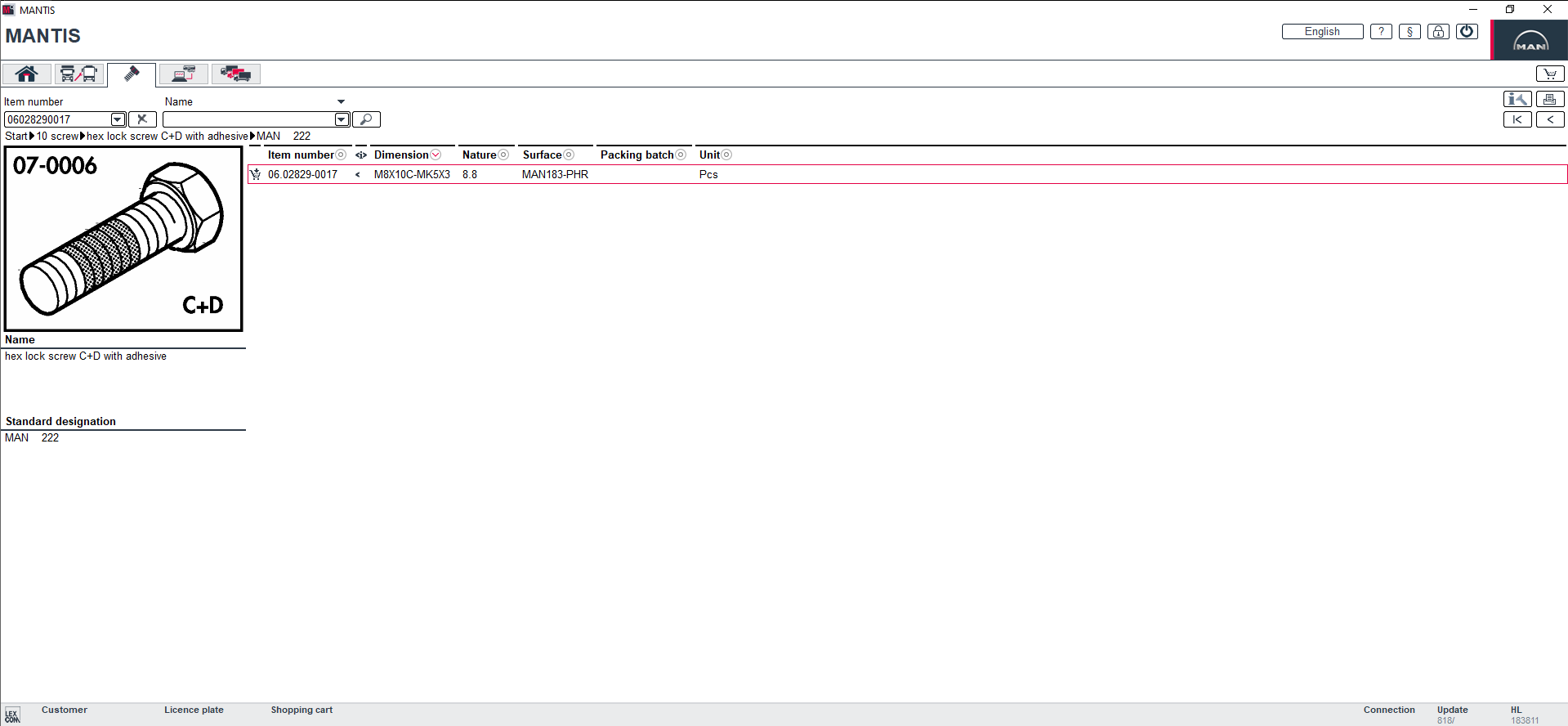Screen dimensions: 1568x726
Task: Select surface value MAN183-PHR
Action: 555,175
